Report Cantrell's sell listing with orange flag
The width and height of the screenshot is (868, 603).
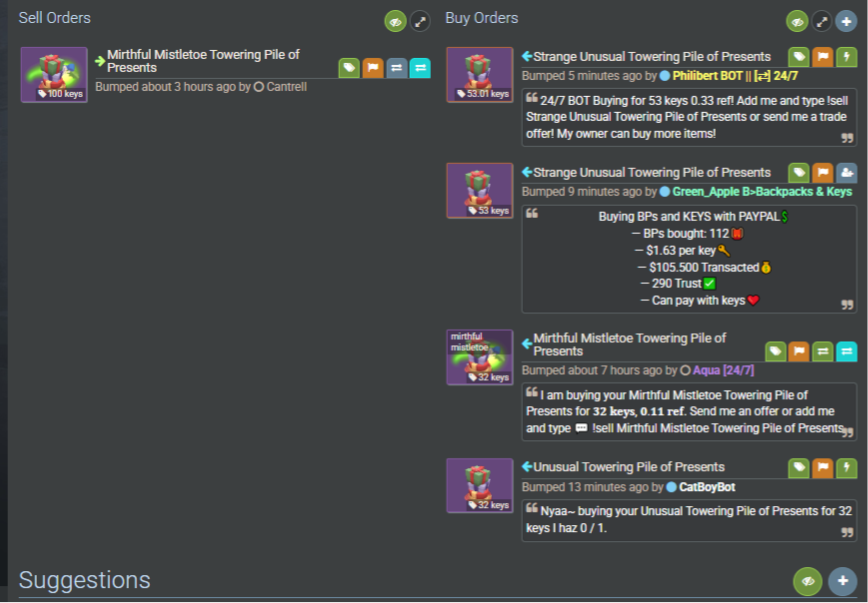(373, 68)
